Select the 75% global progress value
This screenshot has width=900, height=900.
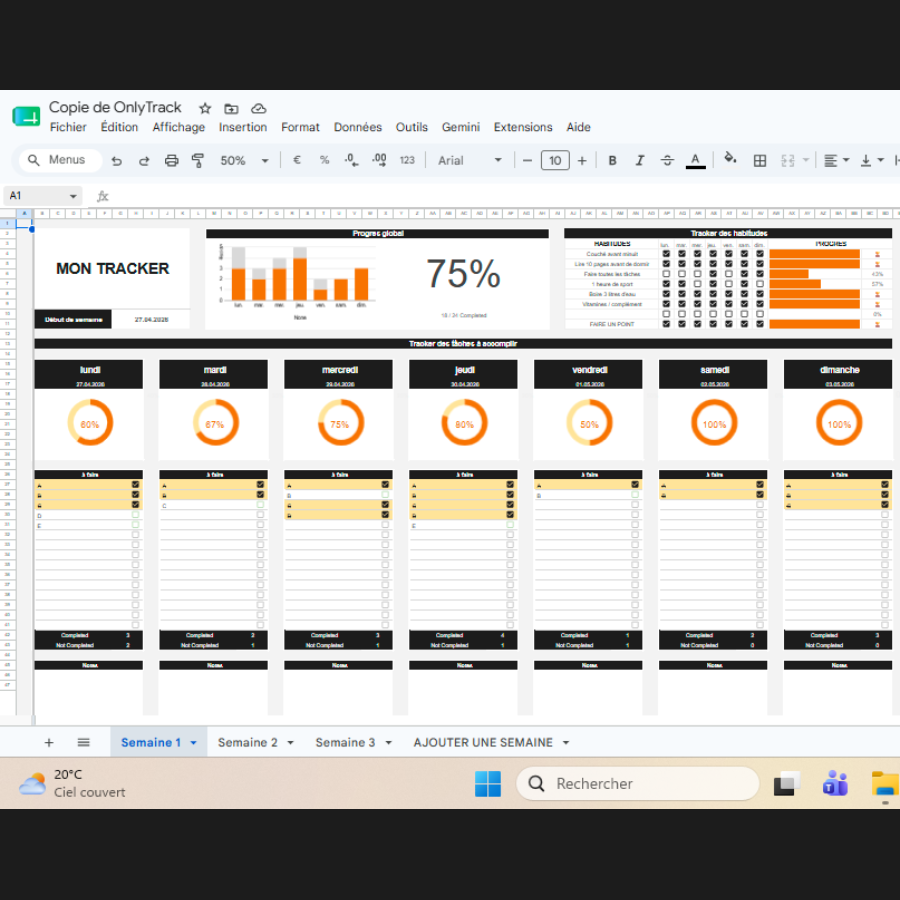click(x=463, y=274)
